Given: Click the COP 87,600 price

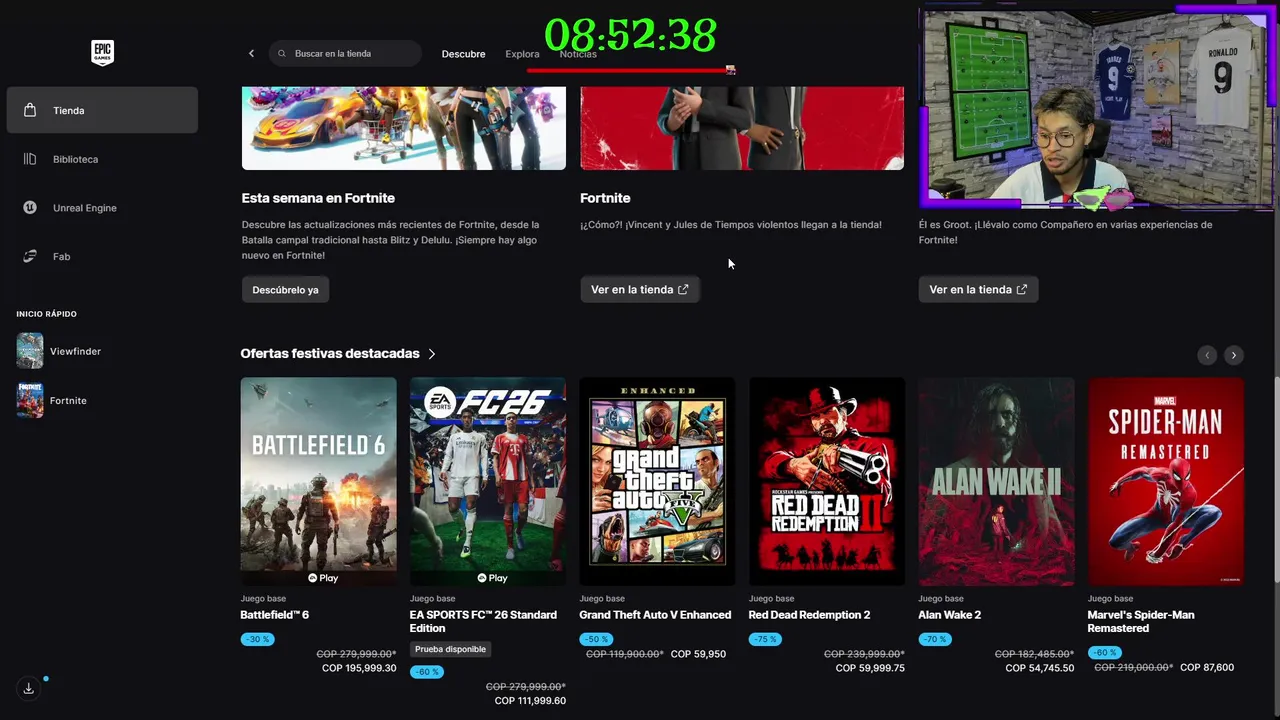Looking at the screenshot, I should pyautogui.click(x=1207, y=667).
